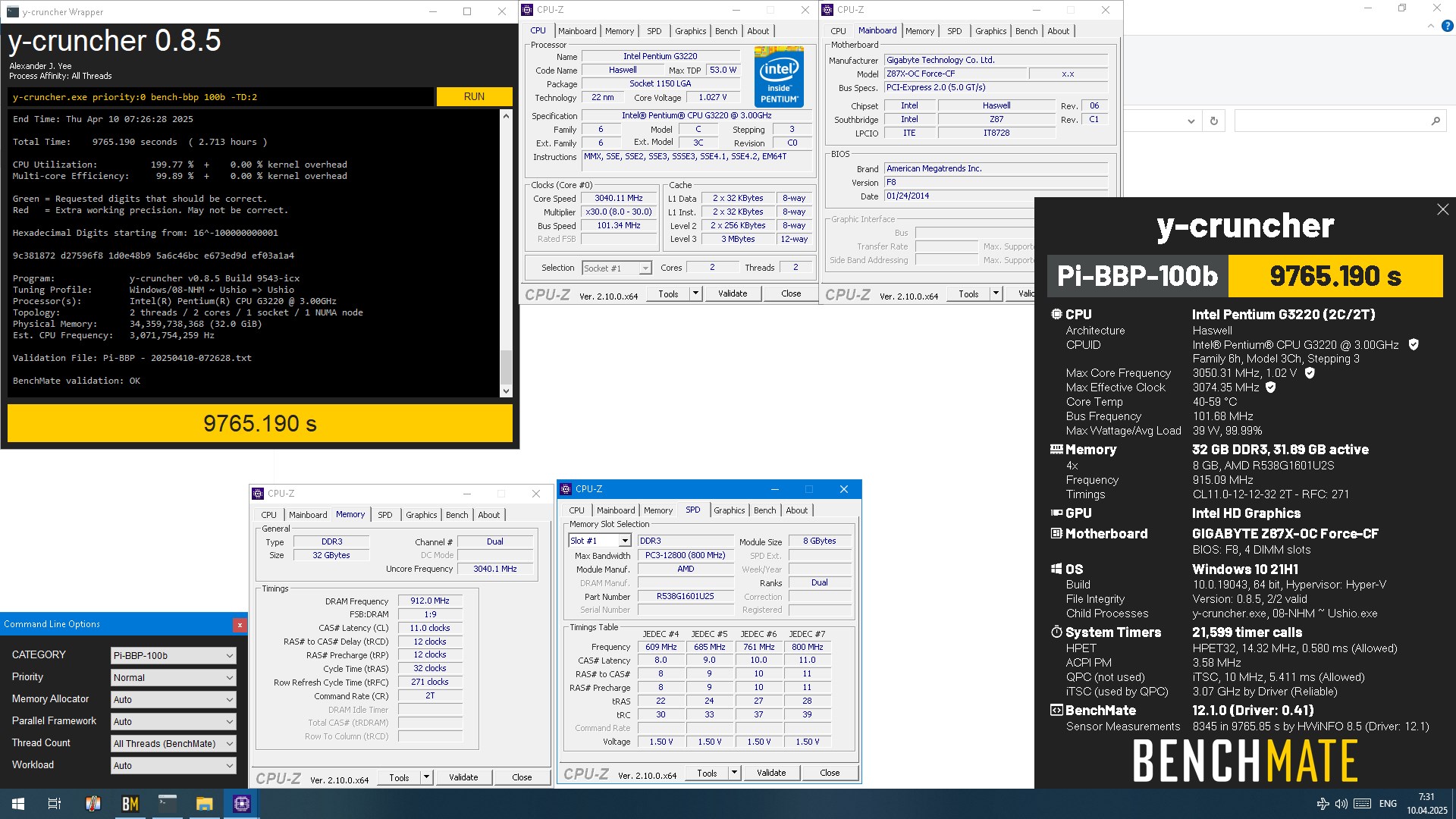Open the Windows Start menu
This screenshot has width=1456, height=819.
(x=18, y=804)
